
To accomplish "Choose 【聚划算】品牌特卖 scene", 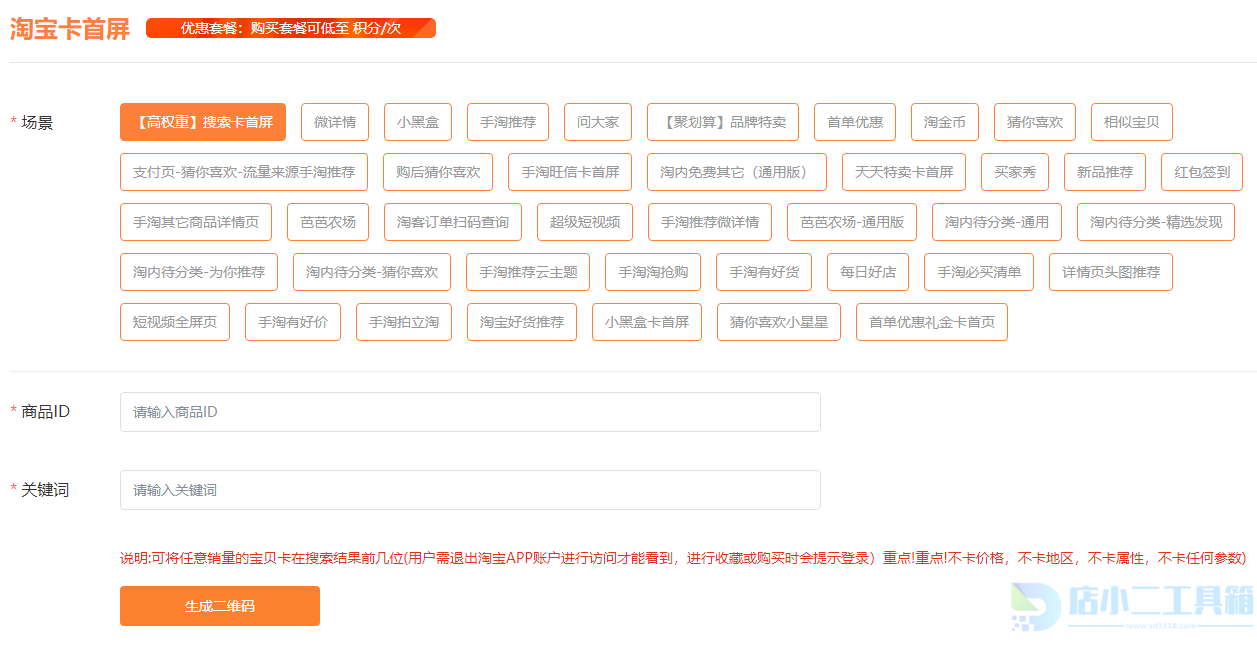I will 723,122.
